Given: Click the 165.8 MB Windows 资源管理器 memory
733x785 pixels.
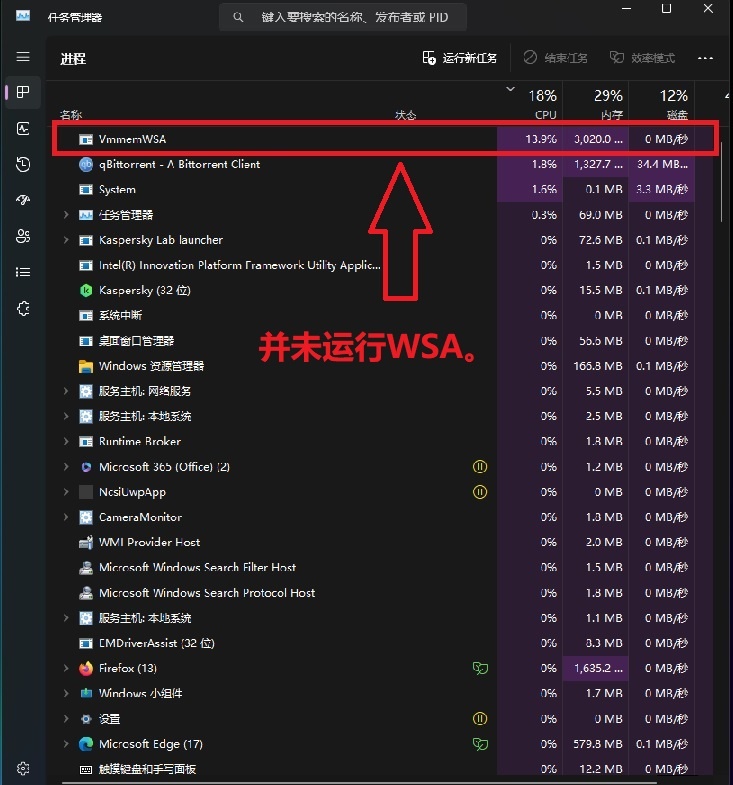Looking at the screenshot, I should pyautogui.click(x=598, y=366).
